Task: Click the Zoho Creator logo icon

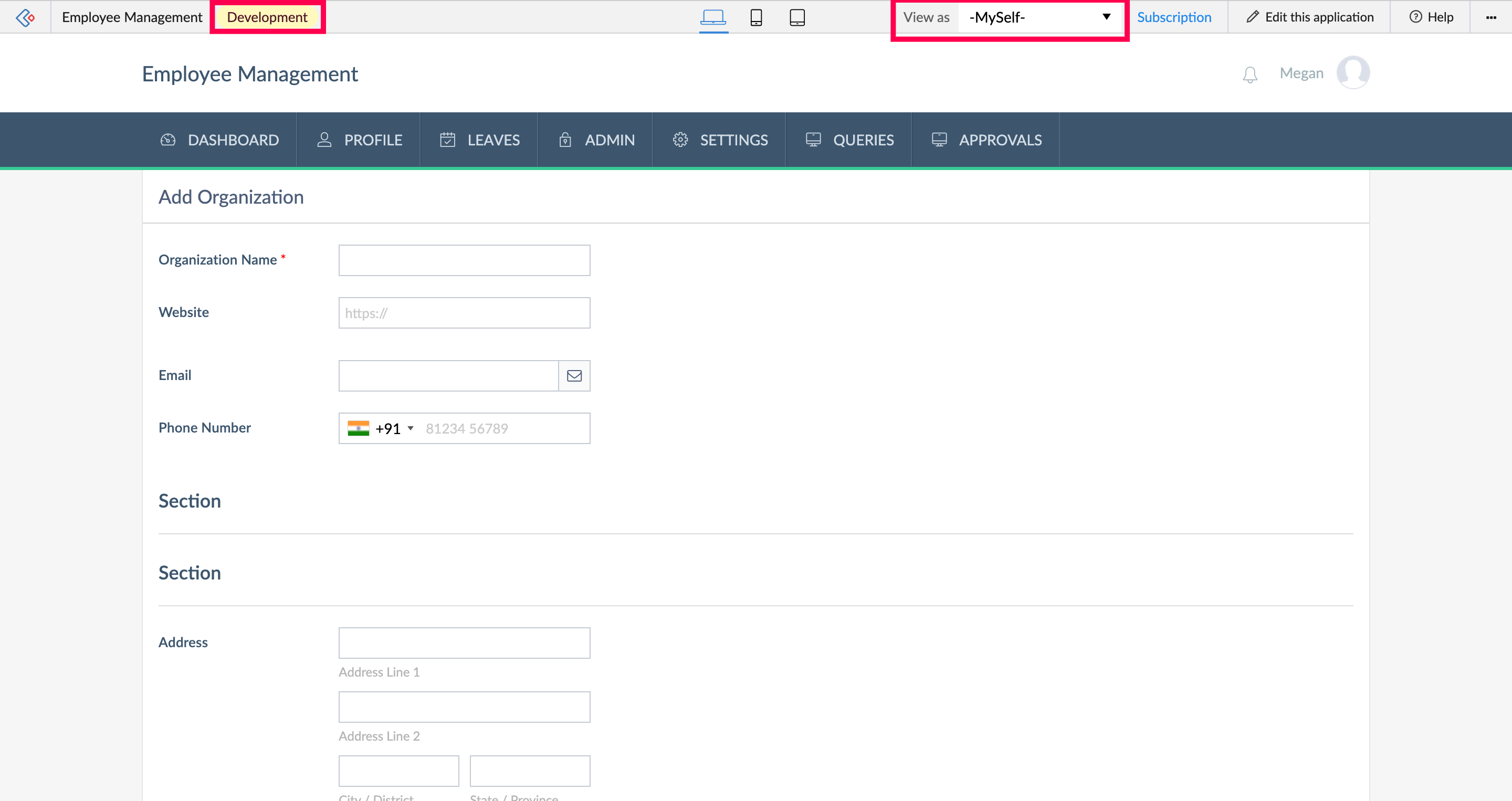Action: (x=25, y=17)
